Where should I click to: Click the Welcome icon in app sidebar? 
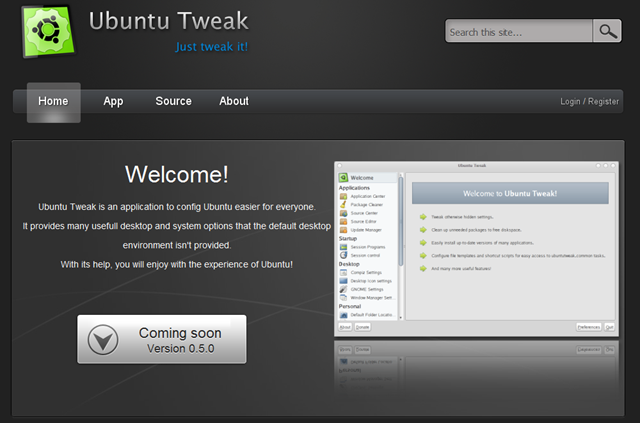[x=343, y=178]
